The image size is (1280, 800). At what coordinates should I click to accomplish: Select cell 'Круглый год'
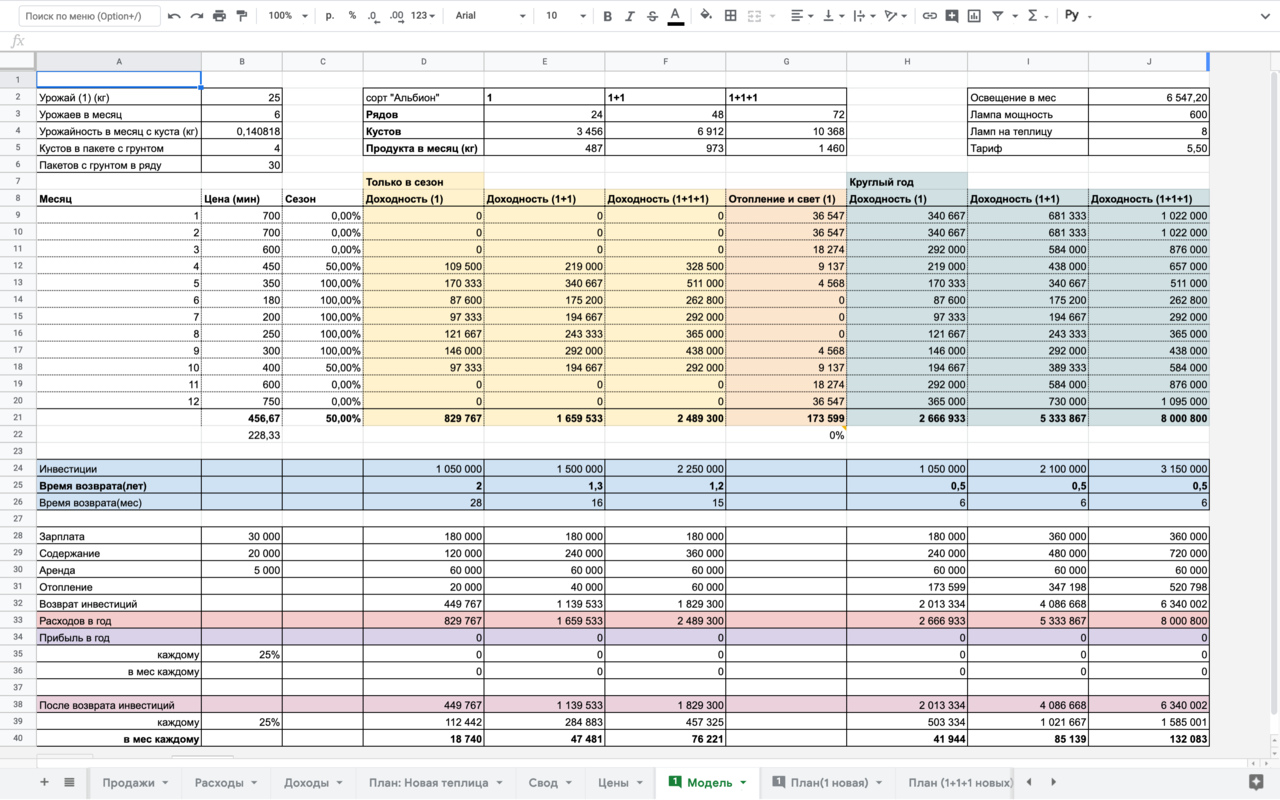pos(907,182)
